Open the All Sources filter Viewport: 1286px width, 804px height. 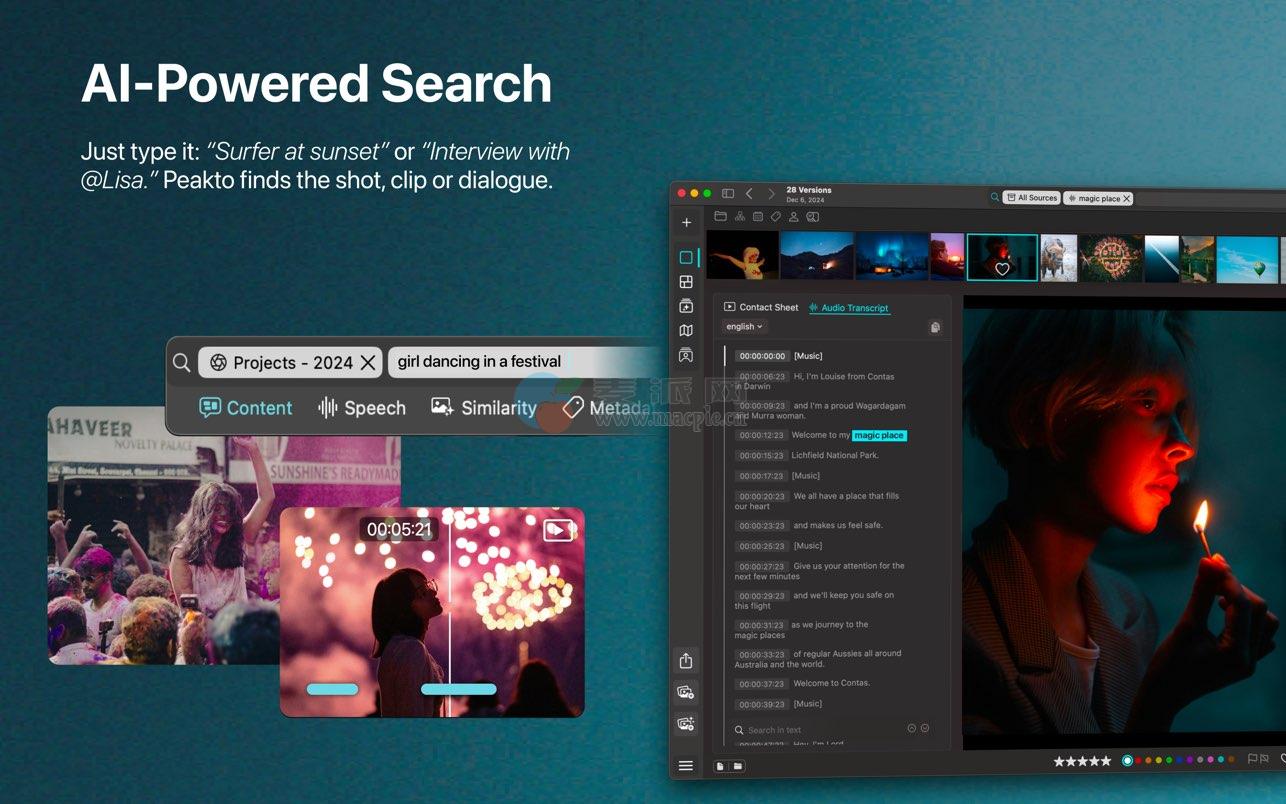[1031, 198]
